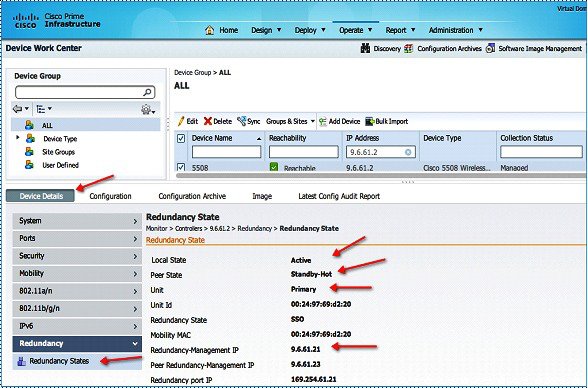Click the Sync icon

tap(242, 121)
